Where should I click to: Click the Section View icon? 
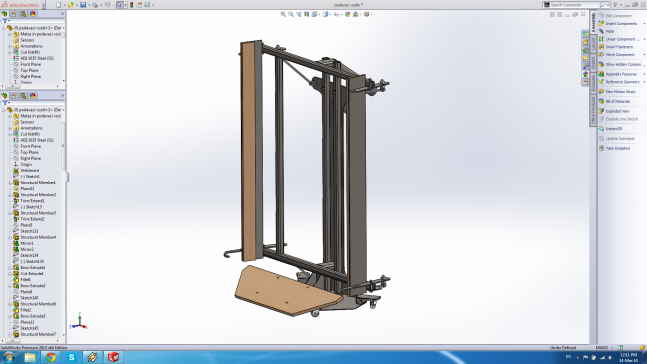click(x=307, y=14)
